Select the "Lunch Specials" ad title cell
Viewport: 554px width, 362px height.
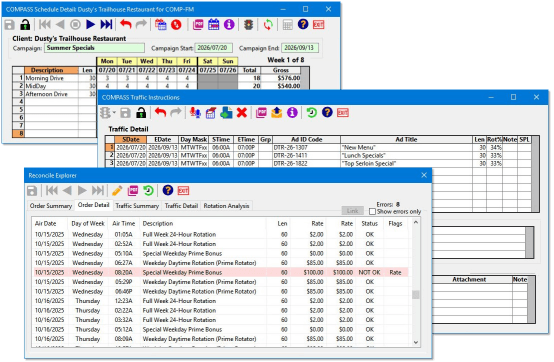click(x=406, y=155)
